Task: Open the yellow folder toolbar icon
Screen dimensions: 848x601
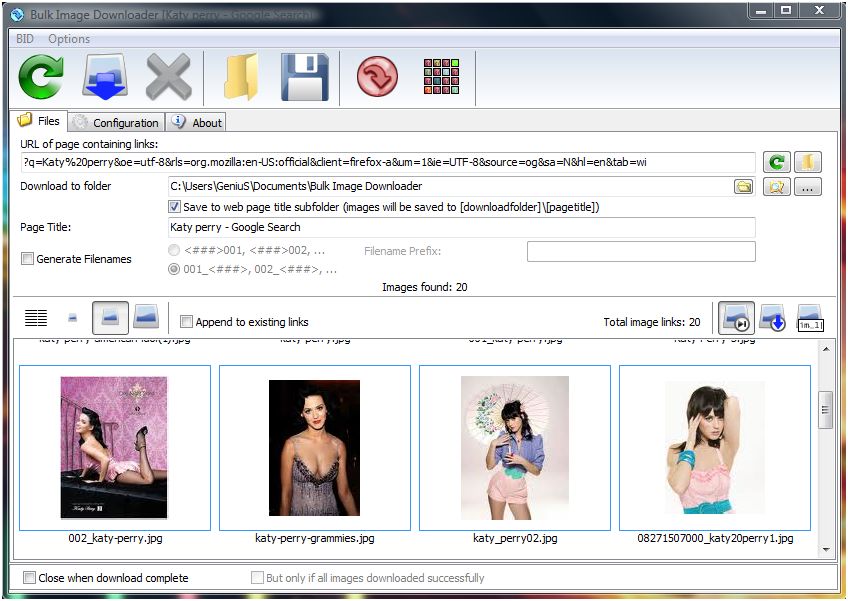Action: 241,76
